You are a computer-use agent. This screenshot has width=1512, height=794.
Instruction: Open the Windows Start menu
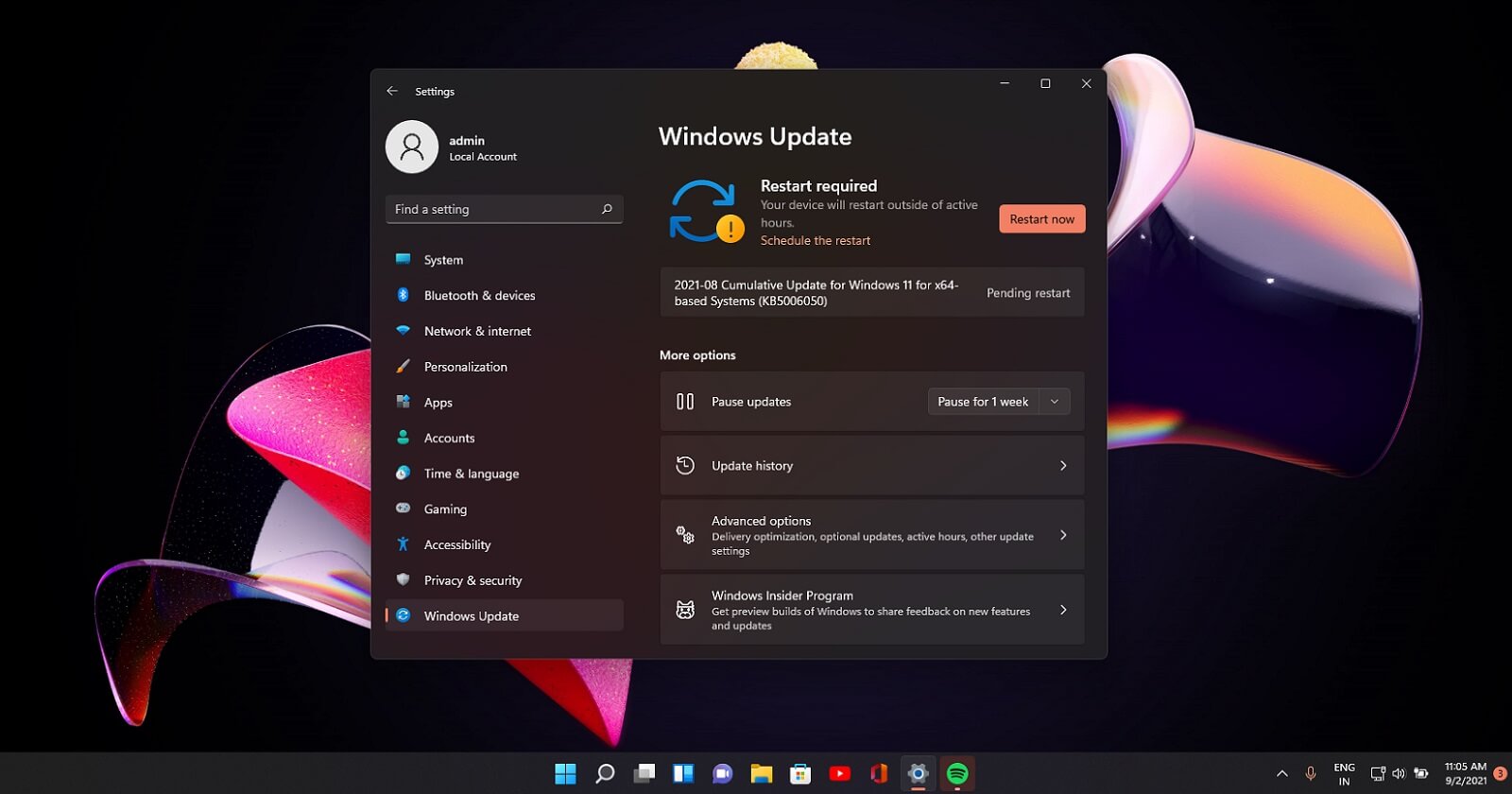click(565, 774)
